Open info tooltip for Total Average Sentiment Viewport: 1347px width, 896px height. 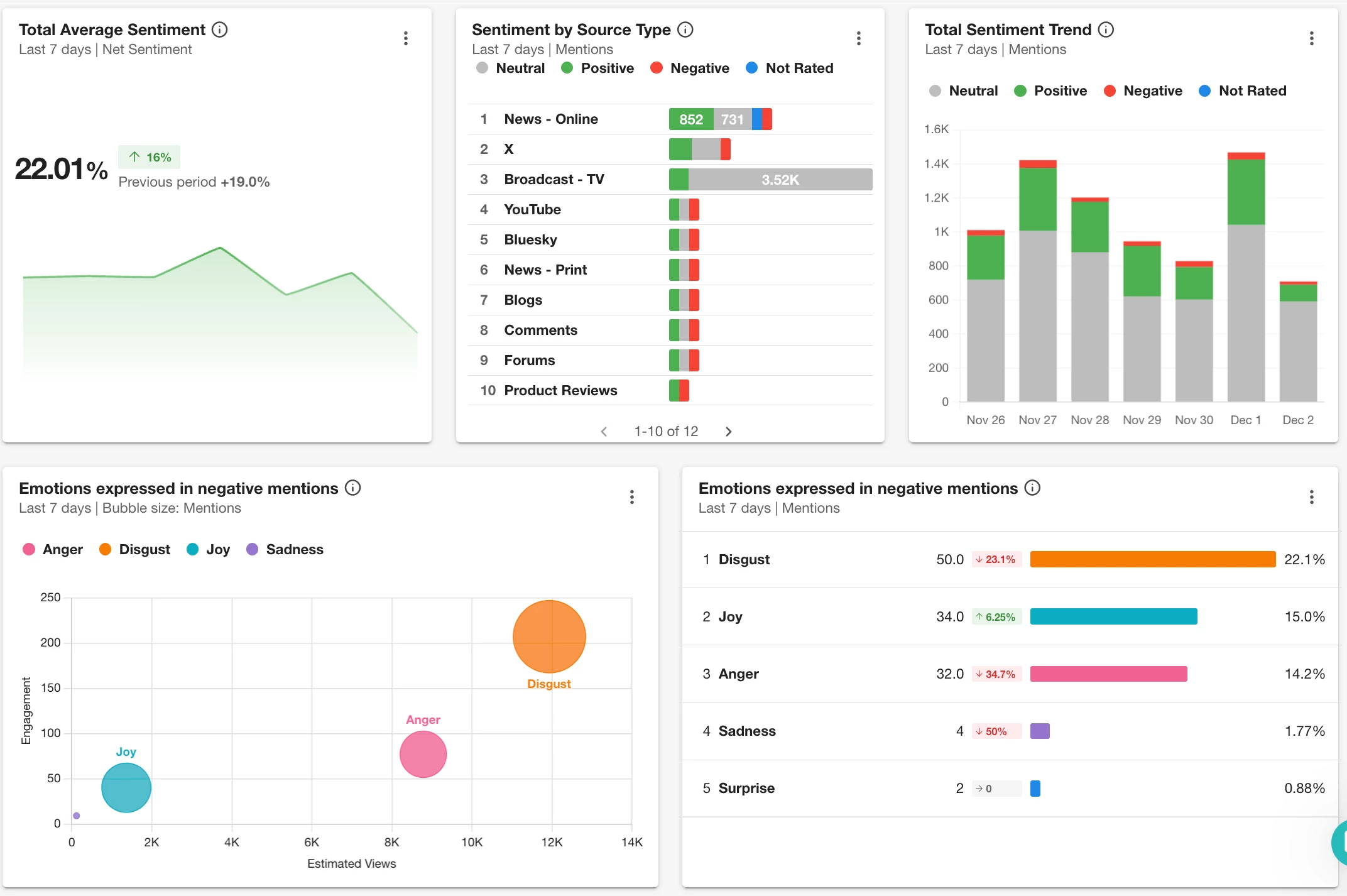[219, 30]
